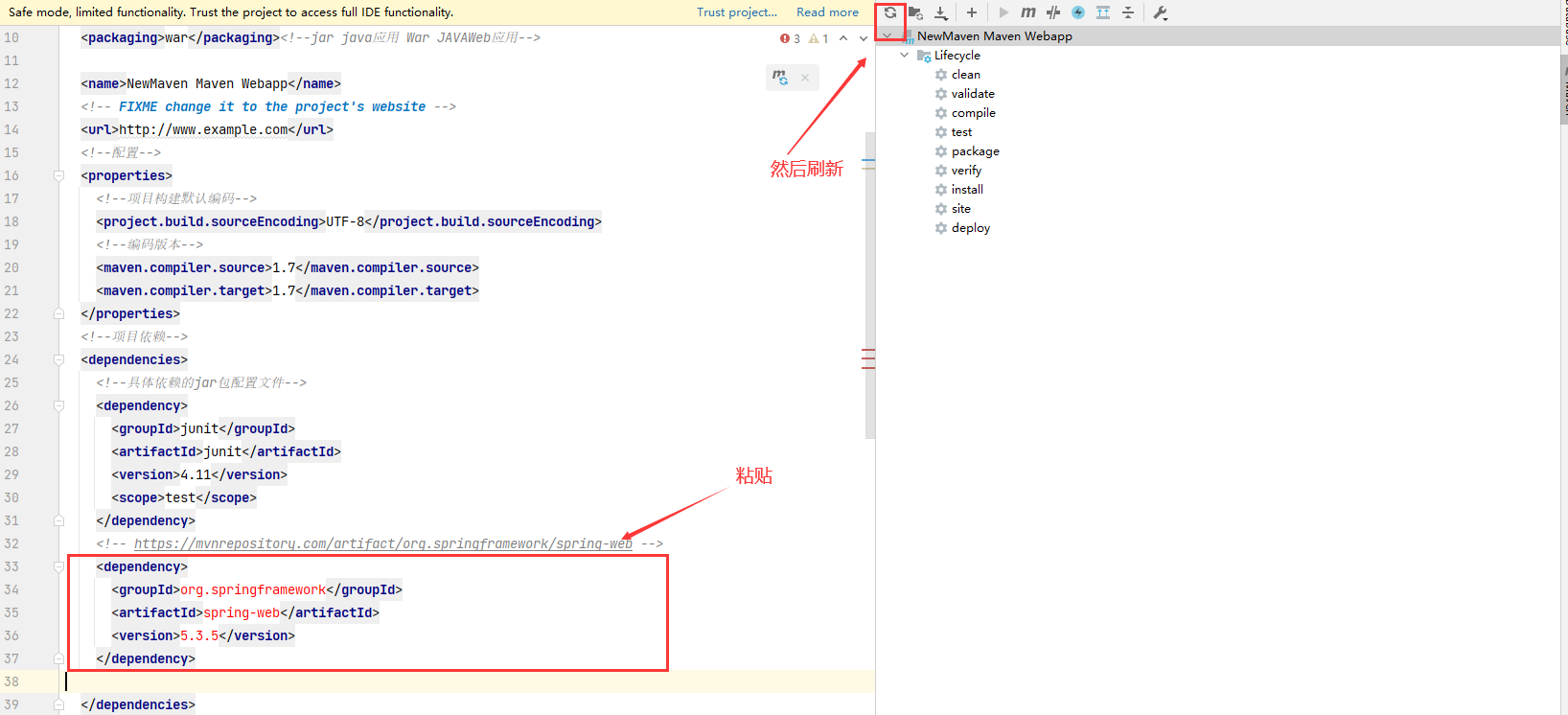Select the package lifecycle goal

click(x=976, y=151)
